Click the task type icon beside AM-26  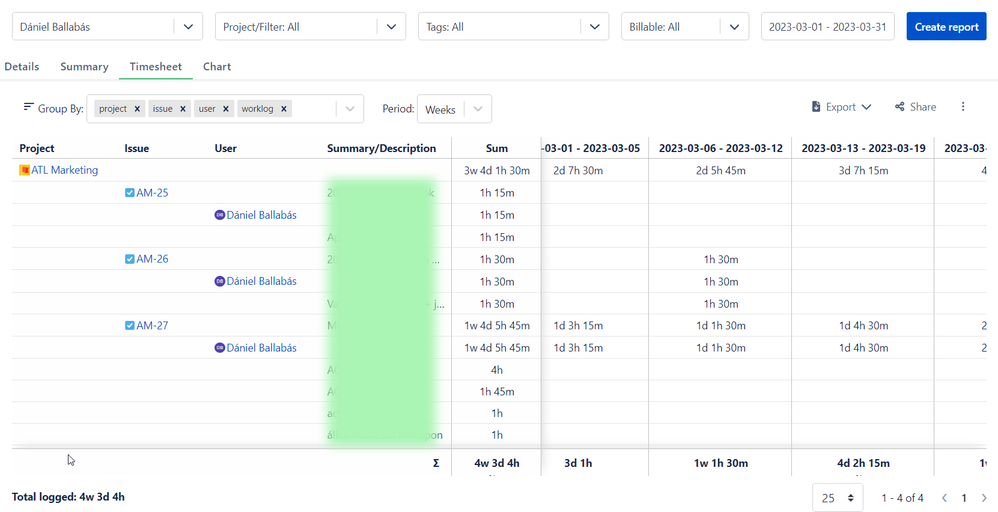[130, 259]
